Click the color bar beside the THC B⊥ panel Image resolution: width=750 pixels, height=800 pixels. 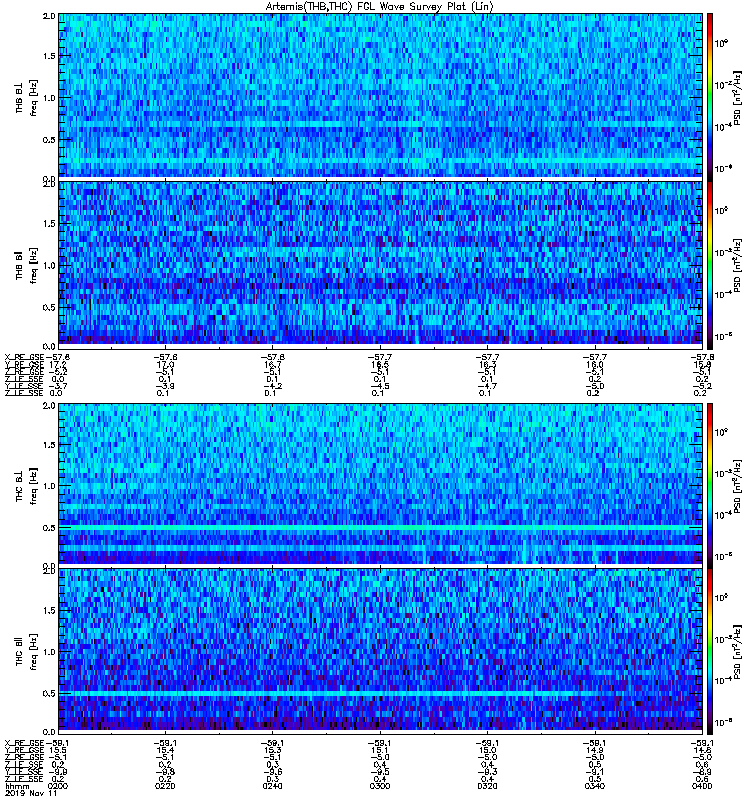(710, 485)
